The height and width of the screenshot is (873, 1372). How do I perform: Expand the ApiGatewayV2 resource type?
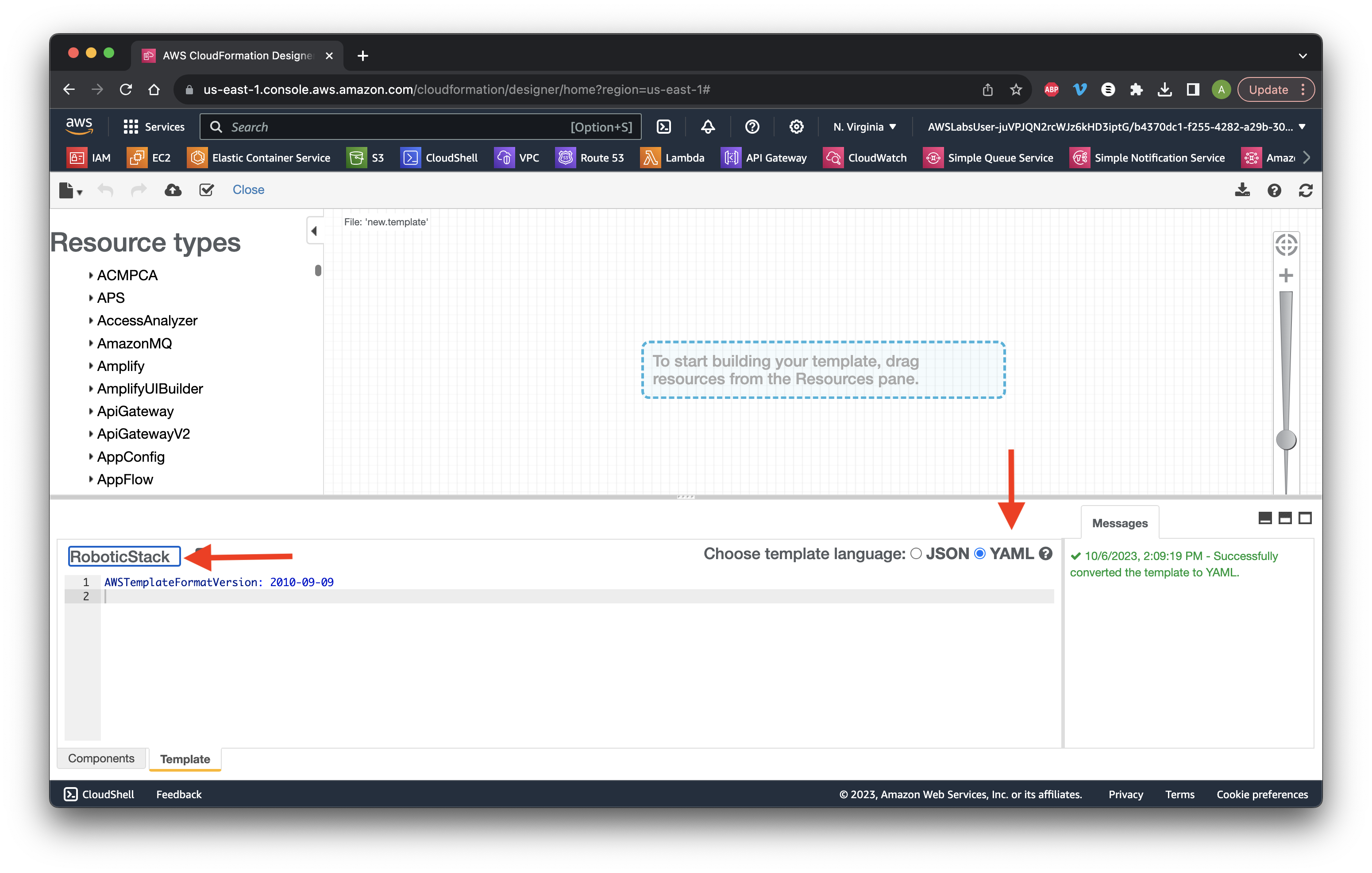(x=91, y=434)
